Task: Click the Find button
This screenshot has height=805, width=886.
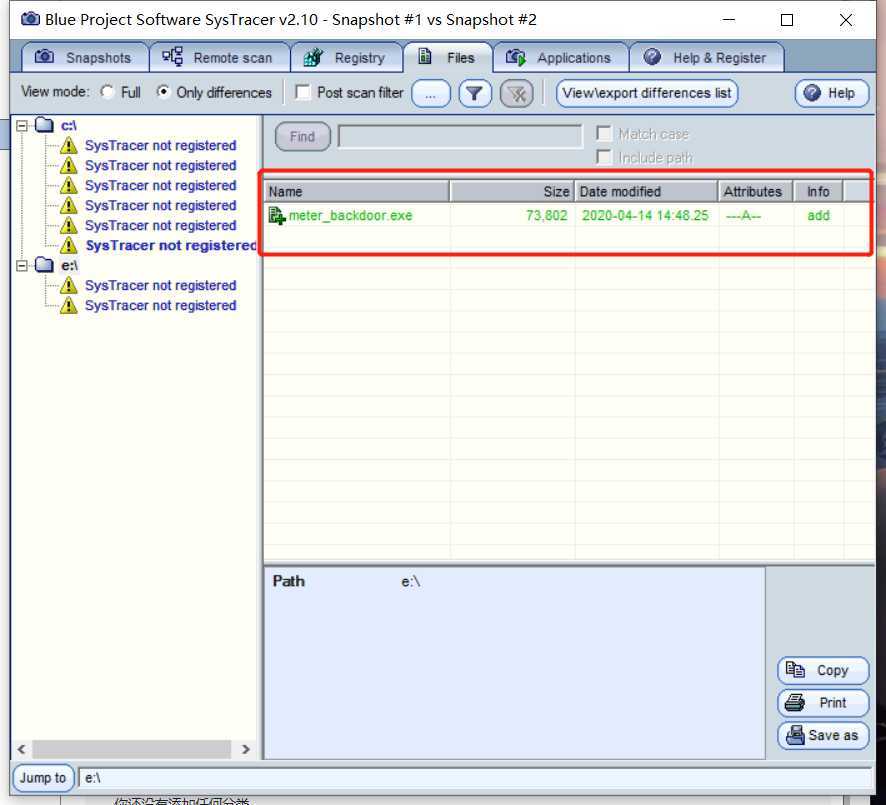Action: point(302,137)
